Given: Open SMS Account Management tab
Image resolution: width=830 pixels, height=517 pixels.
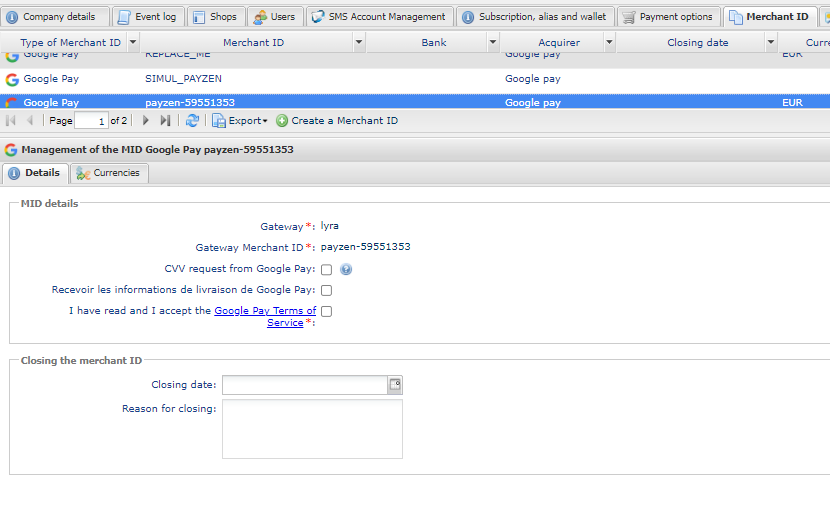Looking at the screenshot, I should click(380, 17).
